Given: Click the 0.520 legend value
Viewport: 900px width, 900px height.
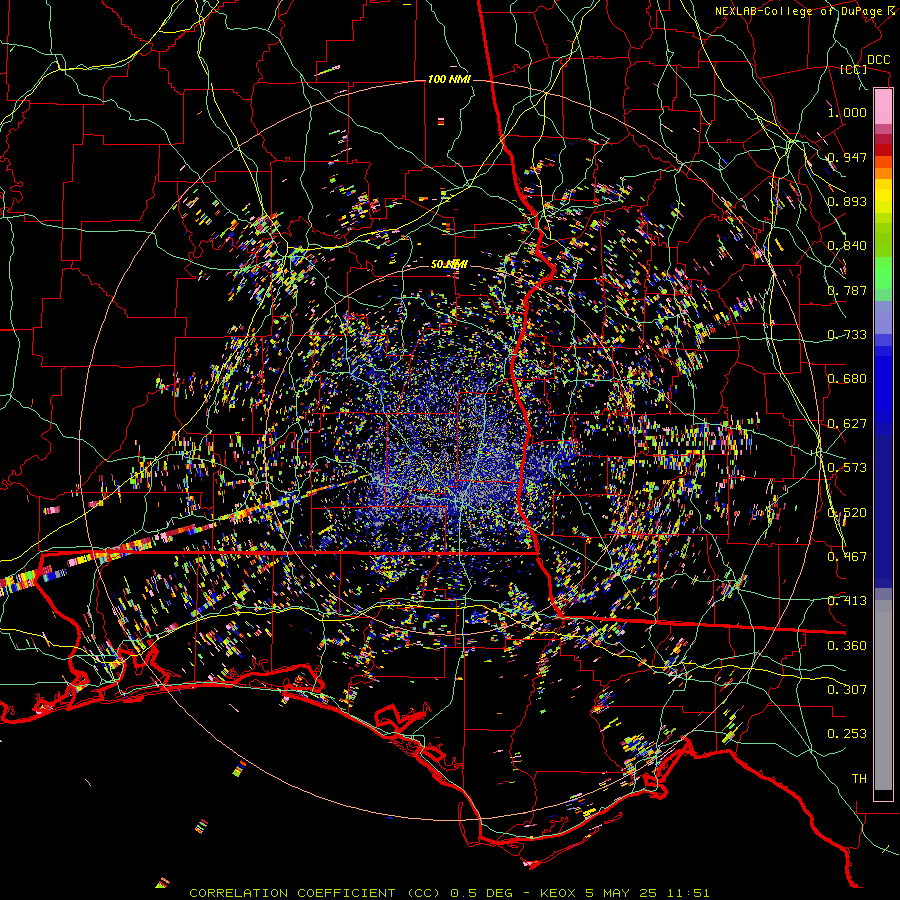Looking at the screenshot, I should 847,513.
